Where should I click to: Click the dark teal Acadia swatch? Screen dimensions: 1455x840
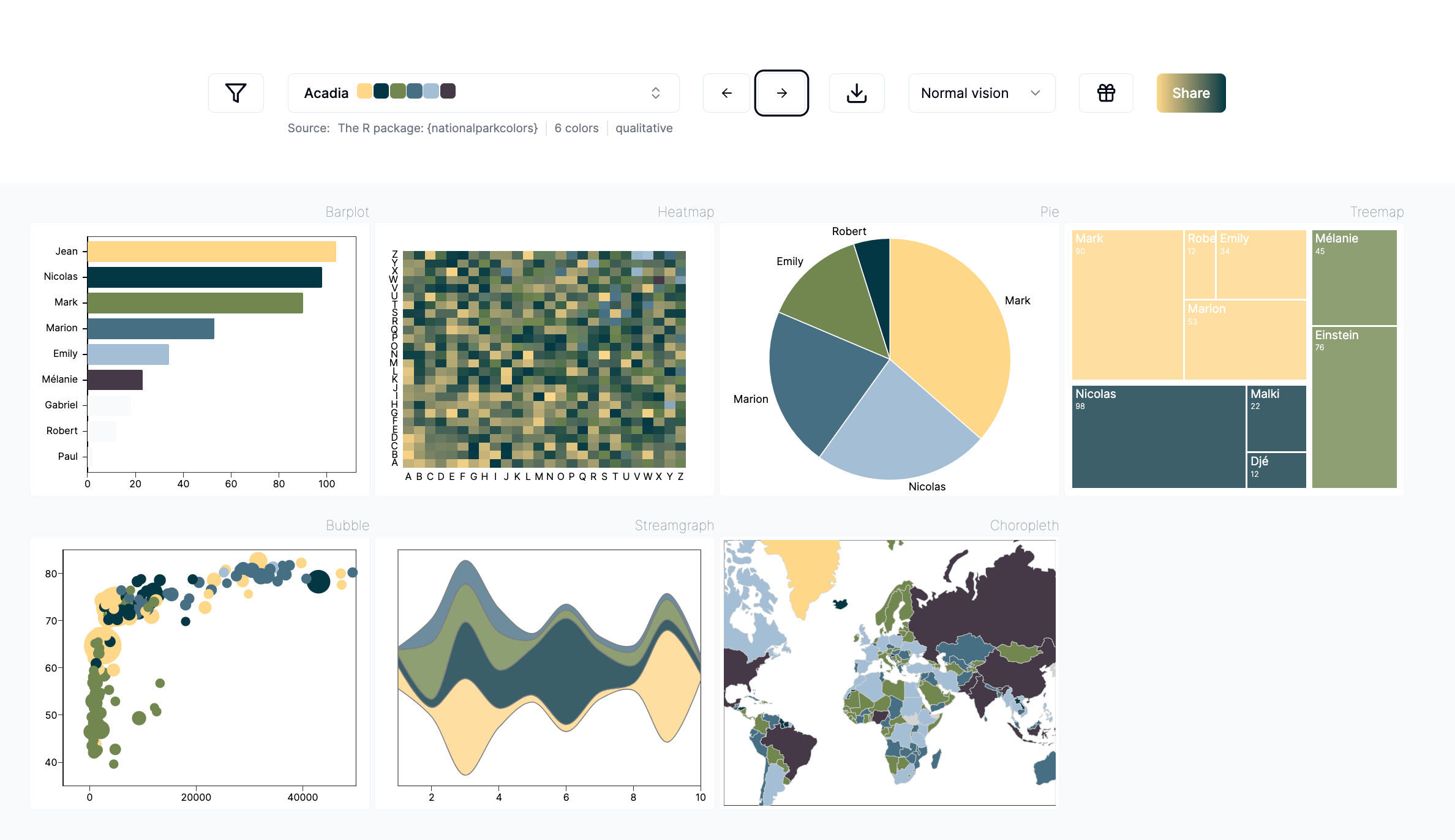pyautogui.click(x=381, y=91)
